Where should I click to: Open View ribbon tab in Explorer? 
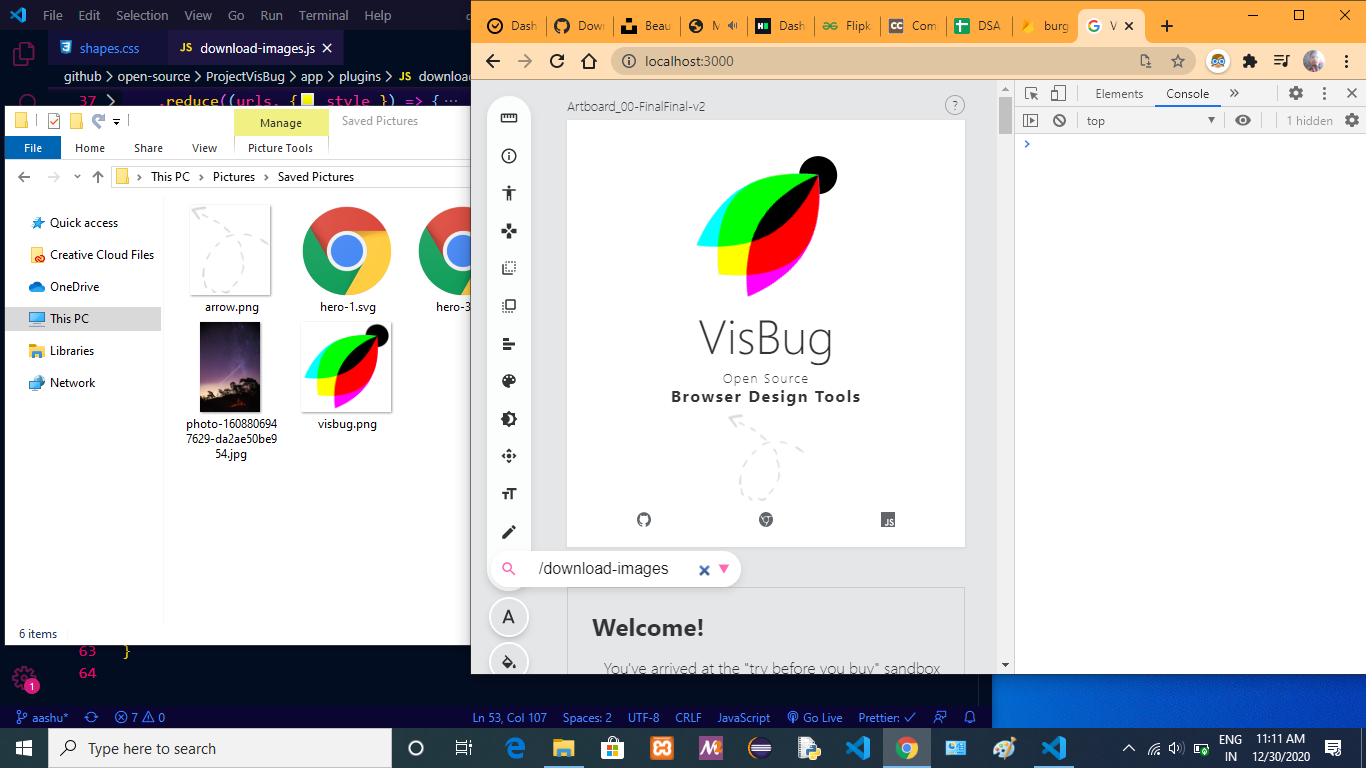(204, 148)
